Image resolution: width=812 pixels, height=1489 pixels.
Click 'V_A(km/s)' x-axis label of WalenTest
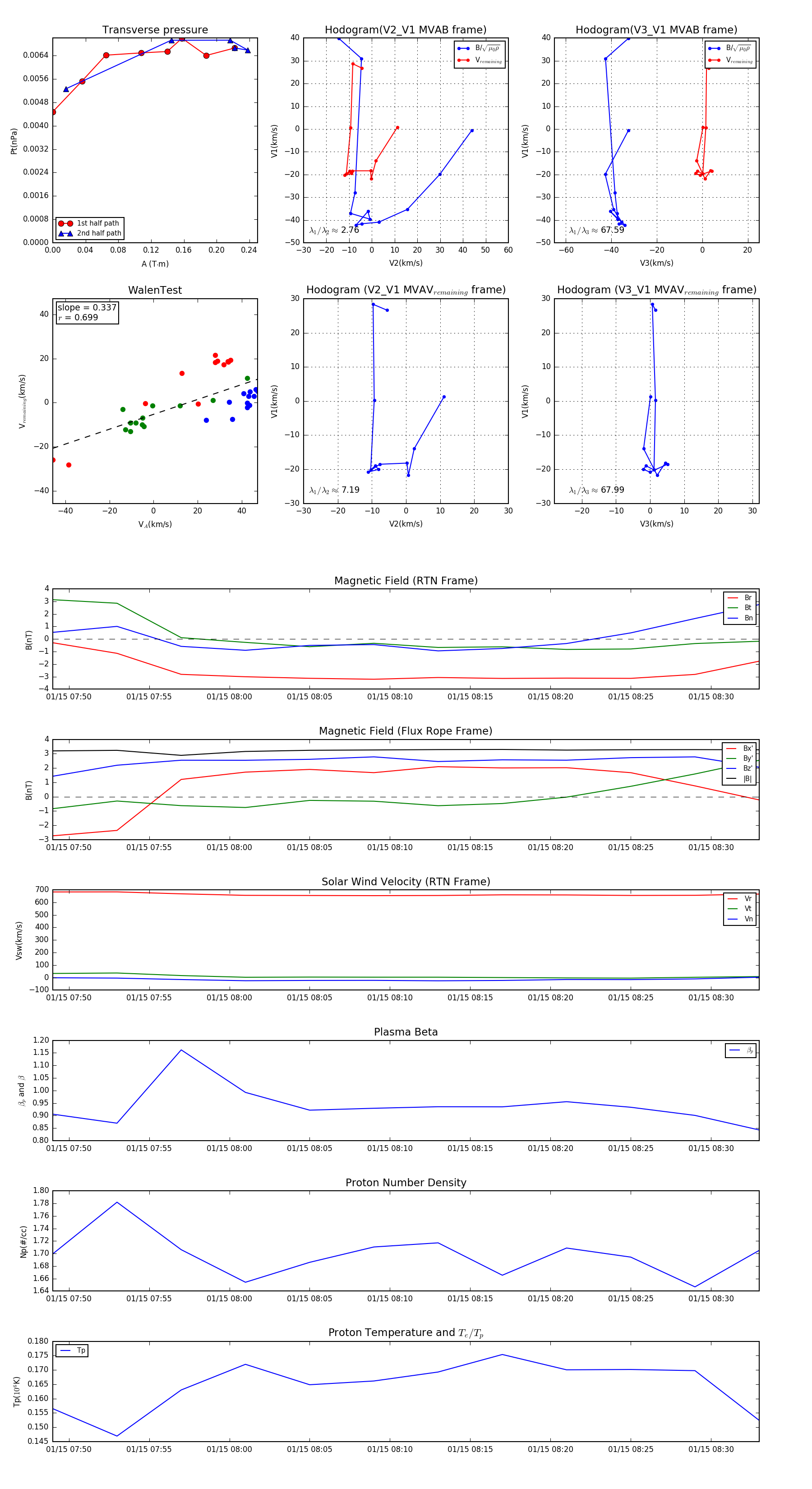[x=155, y=524]
